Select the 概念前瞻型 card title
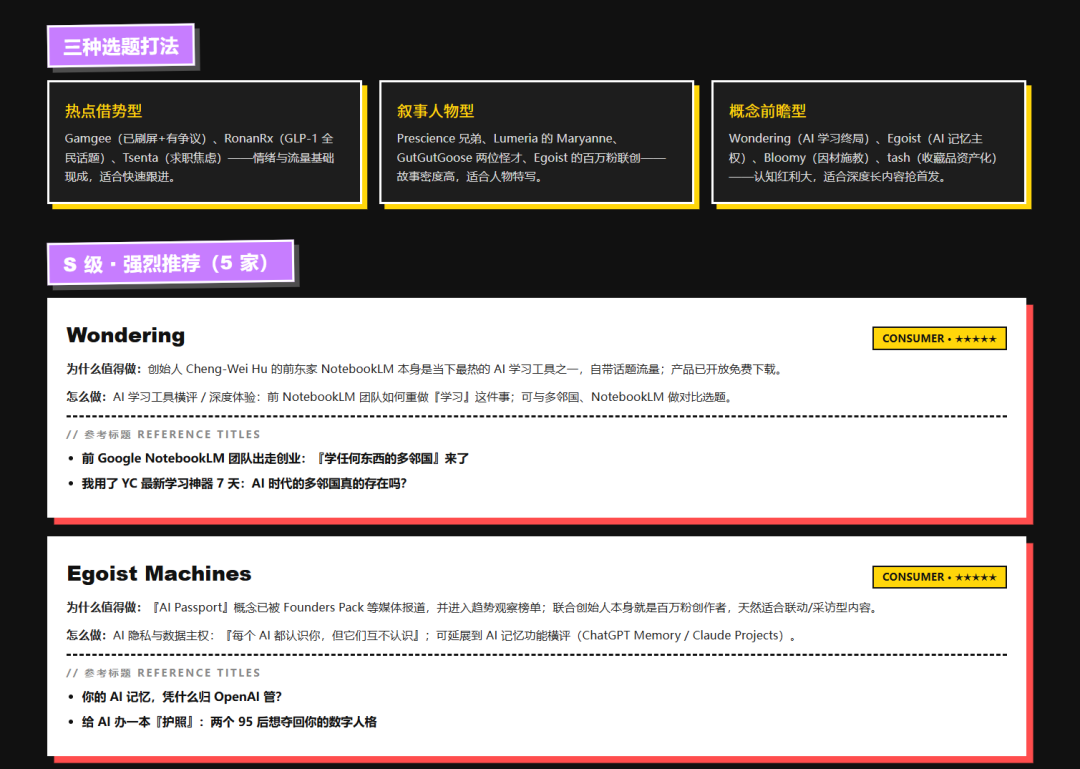This screenshot has width=1080, height=769. click(767, 111)
